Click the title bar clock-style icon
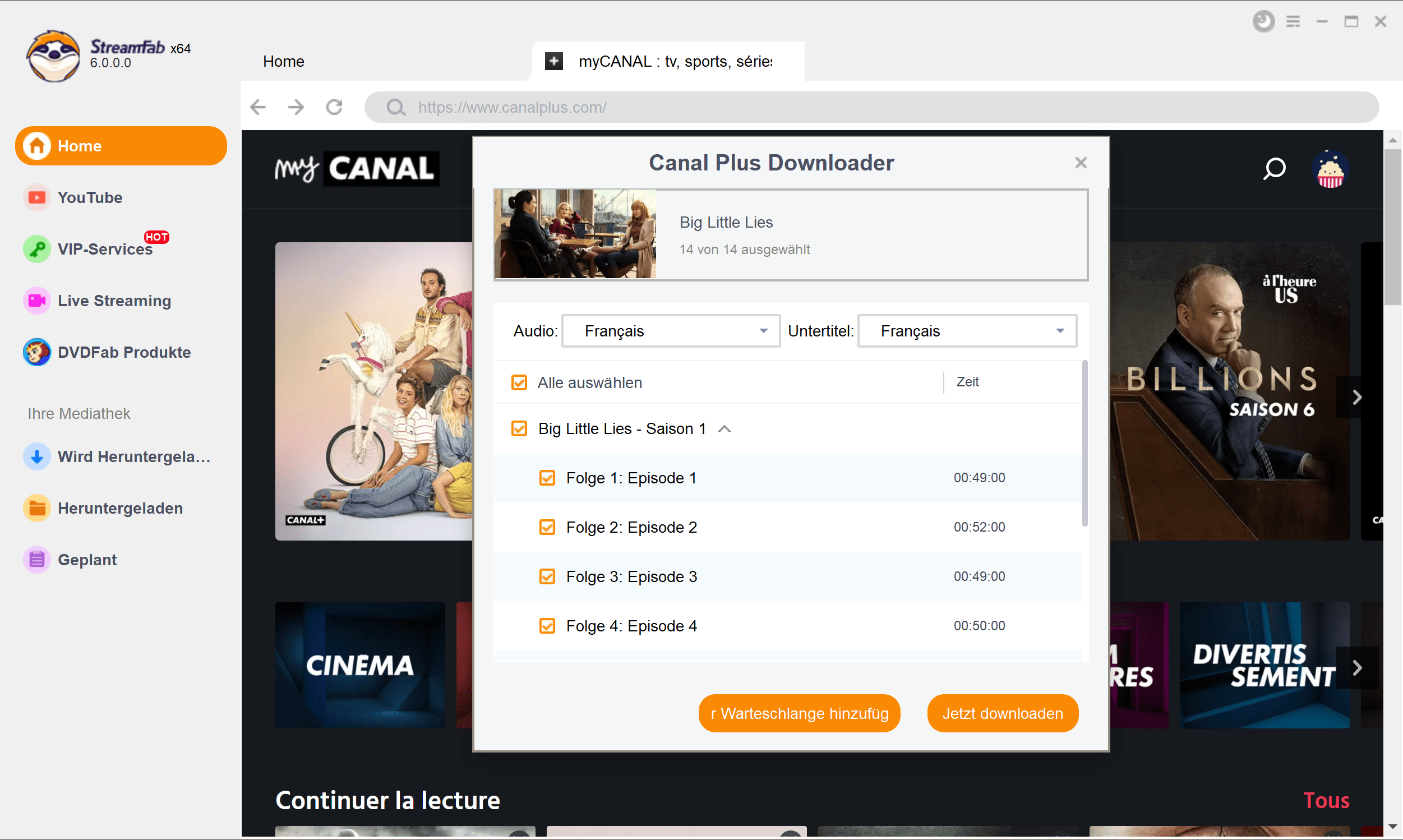The width and height of the screenshot is (1403, 840). (x=1263, y=21)
